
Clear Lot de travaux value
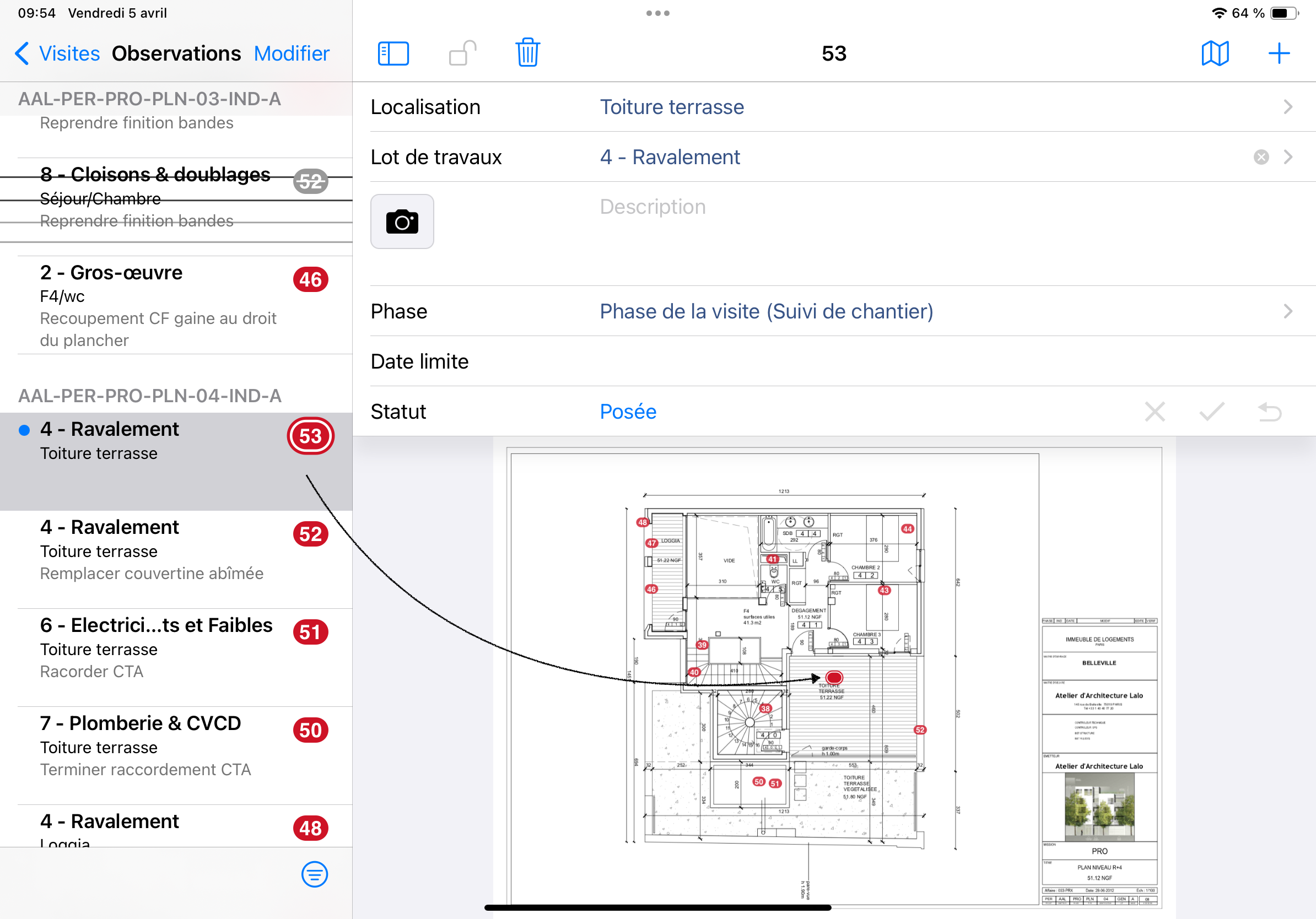[1261, 157]
